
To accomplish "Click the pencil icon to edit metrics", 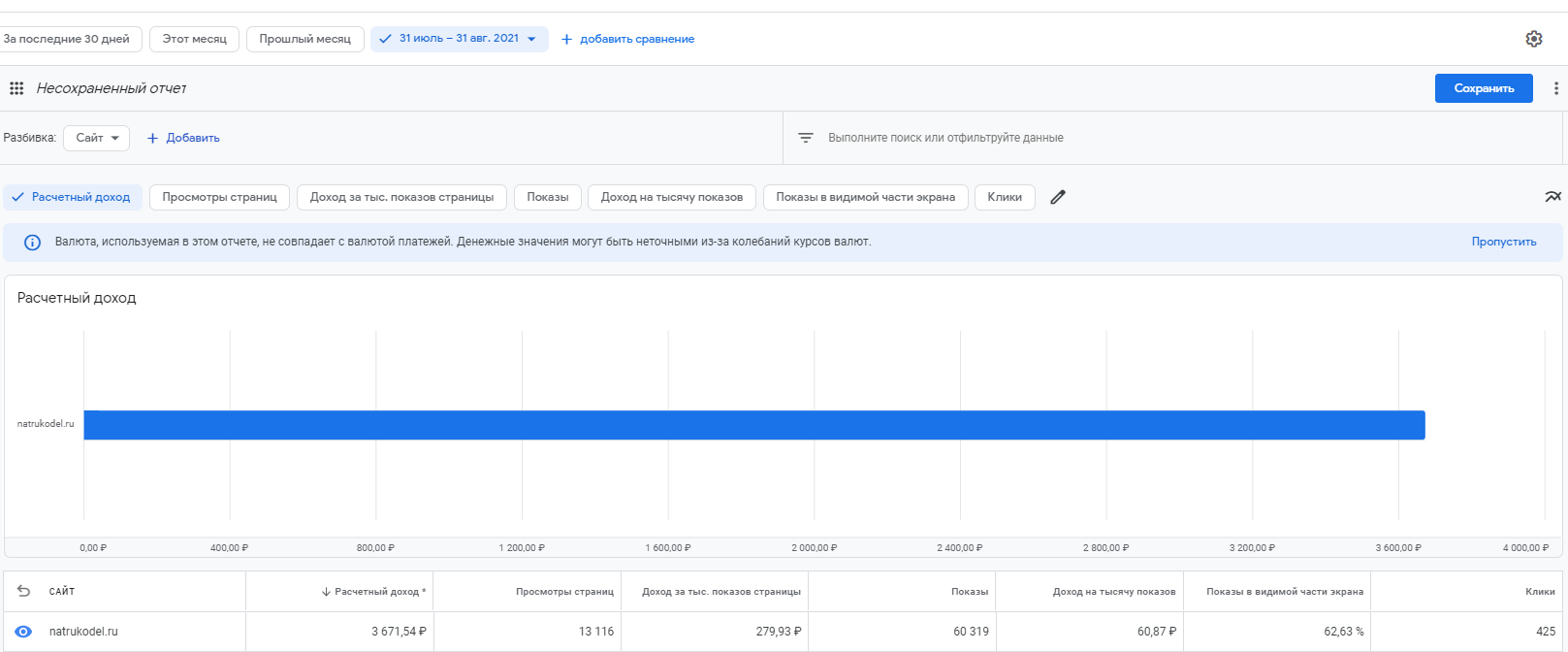I will pyautogui.click(x=1058, y=197).
